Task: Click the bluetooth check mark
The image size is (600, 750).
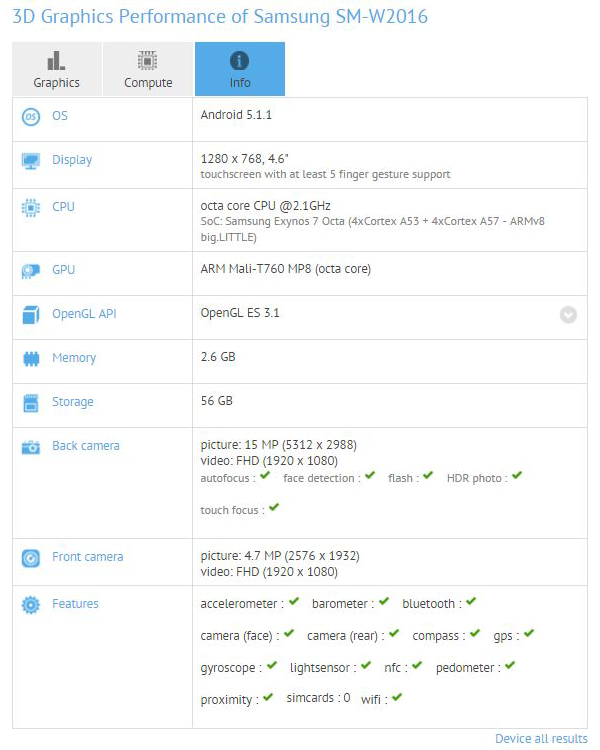Action: [x=471, y=601]
